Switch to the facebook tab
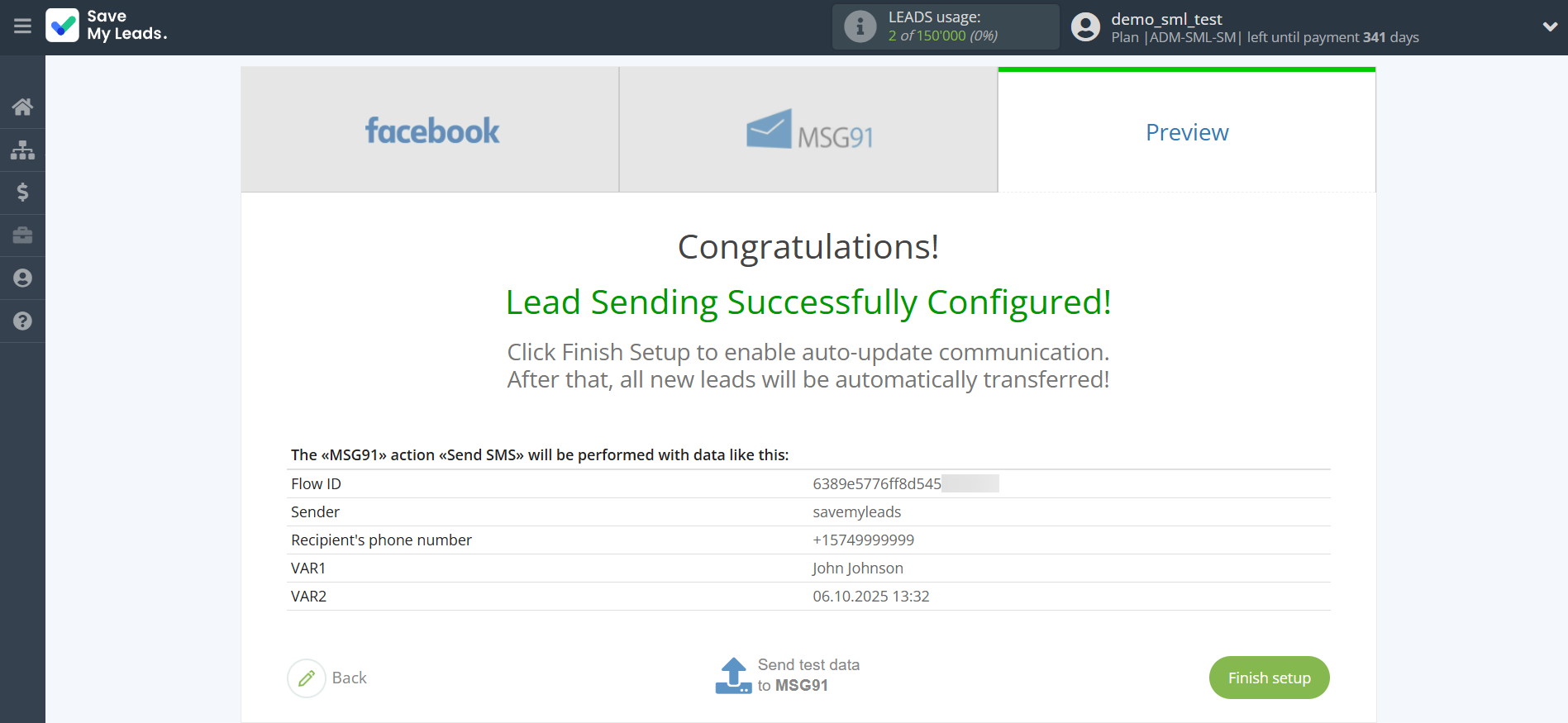Screen dimensions: 1568x723 coord(430,129)
